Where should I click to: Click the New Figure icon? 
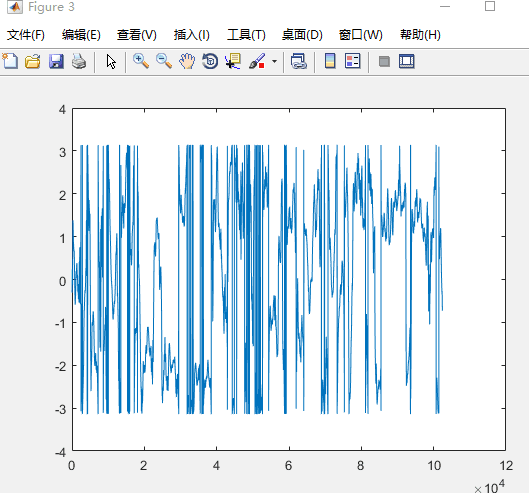[x=10, y=61]
